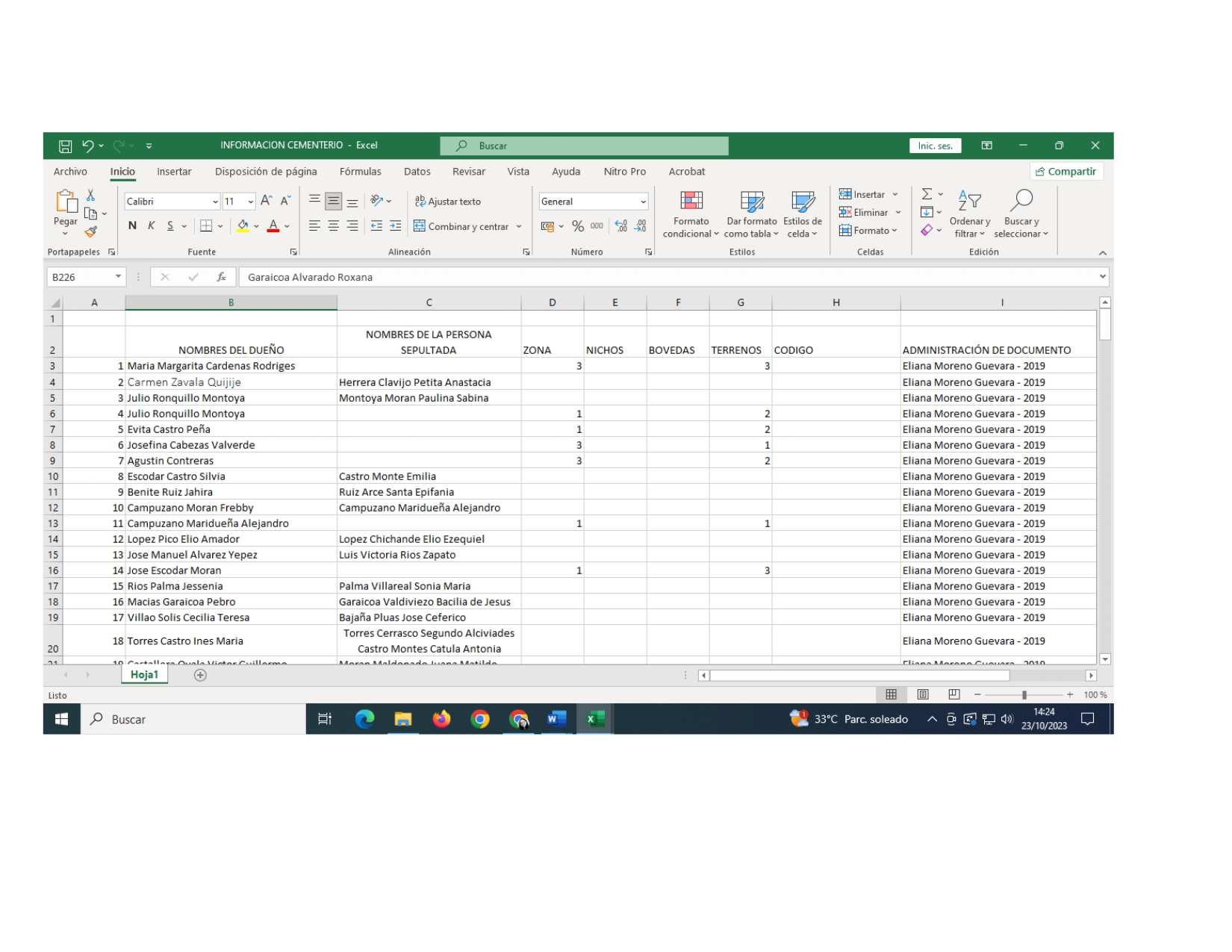
Task: Toggle Ajustar texto wrap option
Action: point(448,202)
